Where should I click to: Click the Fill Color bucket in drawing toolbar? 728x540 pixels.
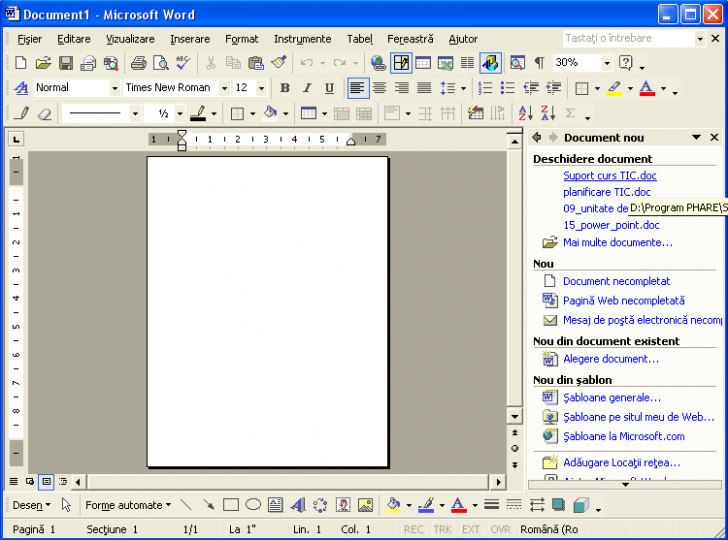click(393, 505)
